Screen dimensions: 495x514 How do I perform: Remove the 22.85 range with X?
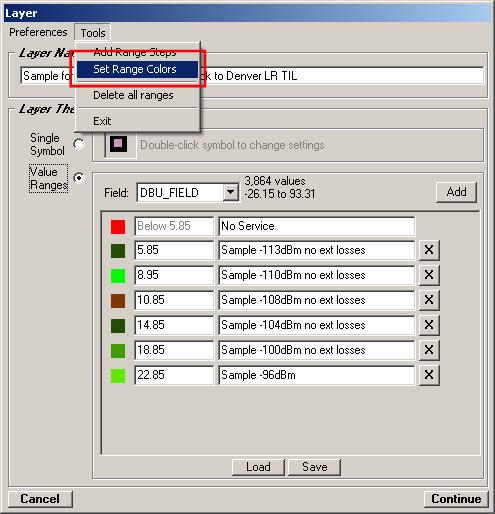[x=429, y=375]
